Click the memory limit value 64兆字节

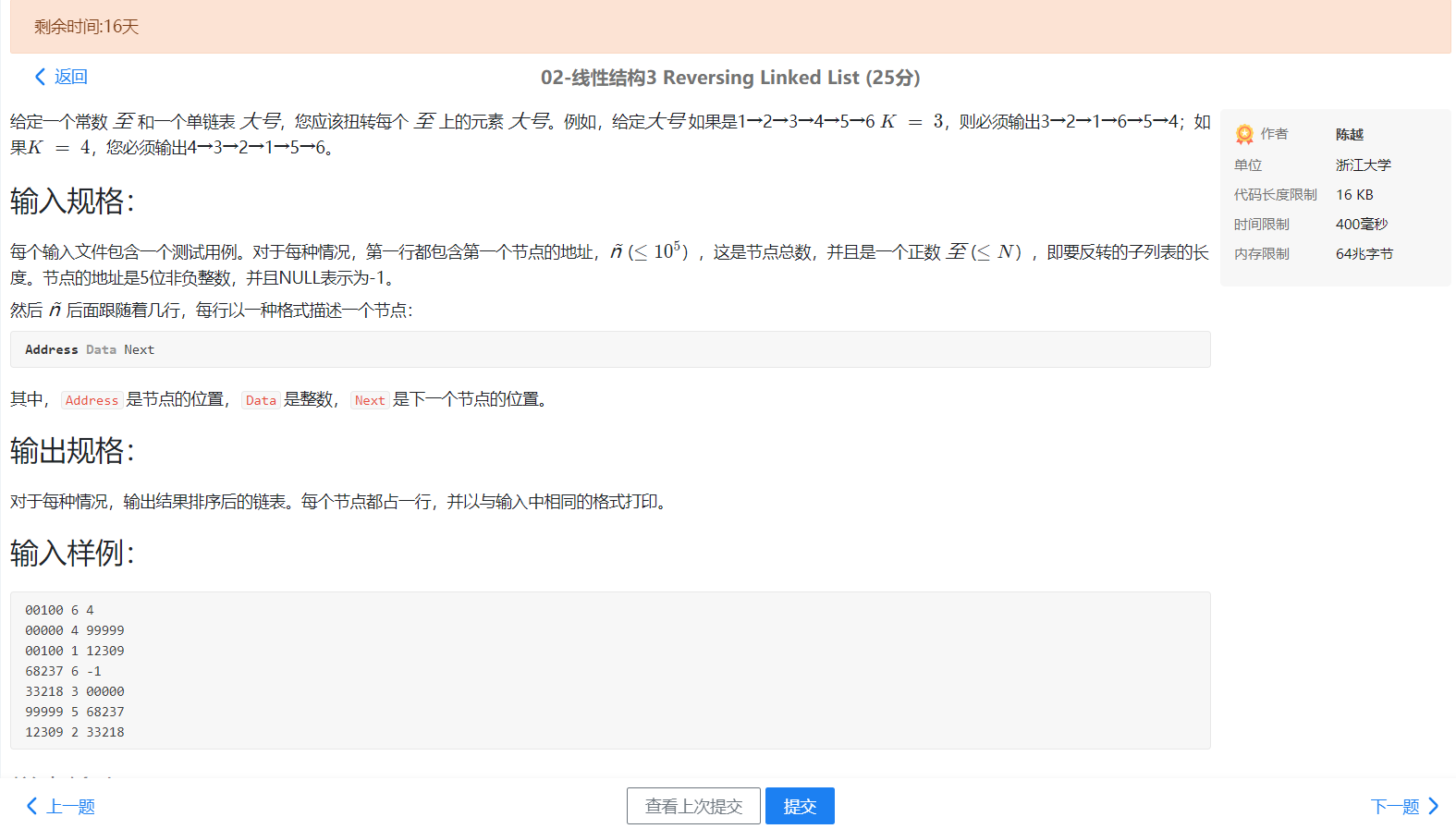pyautogui.click(x=1364, y=254)
